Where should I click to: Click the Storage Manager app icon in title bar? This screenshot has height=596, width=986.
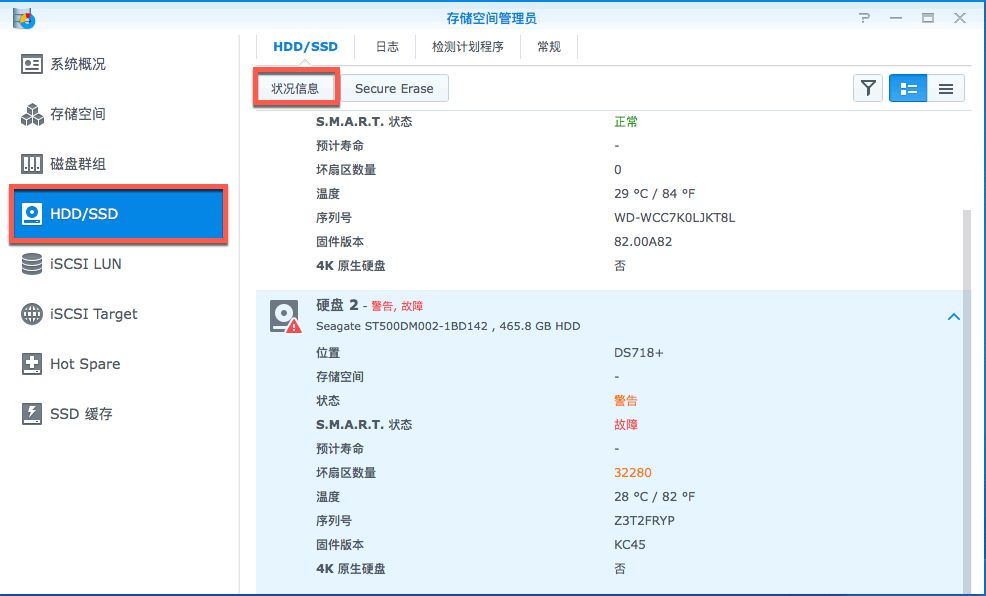coord(24,18)
